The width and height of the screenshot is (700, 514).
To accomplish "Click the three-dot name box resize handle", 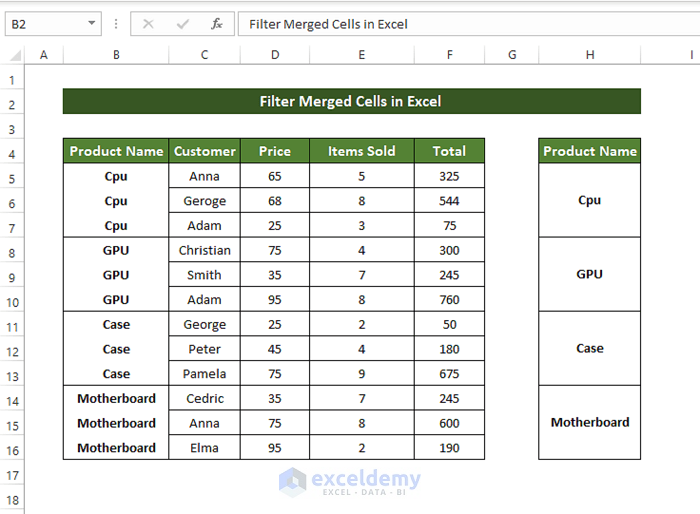I will tap(116, 24).
